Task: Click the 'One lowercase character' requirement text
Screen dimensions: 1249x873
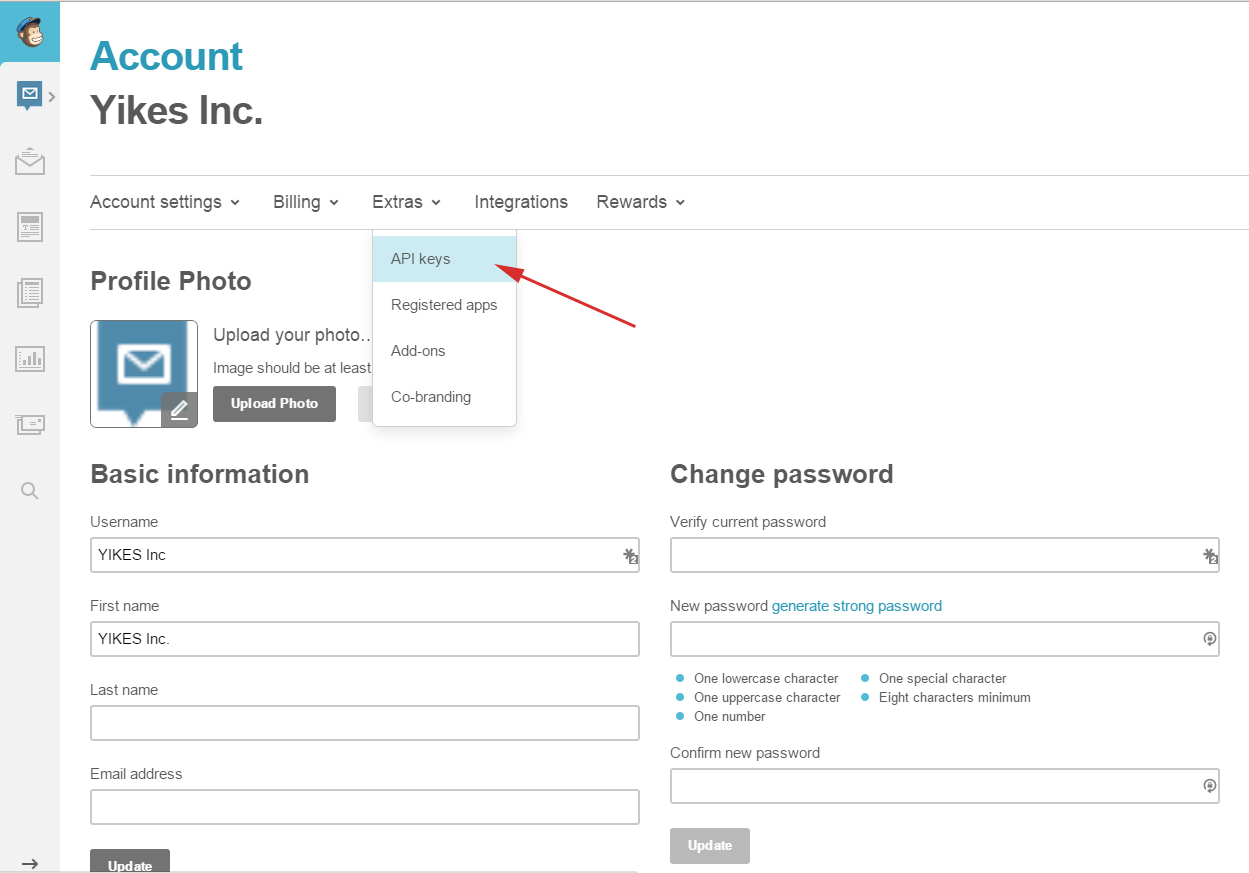Action: pos(766,679)
